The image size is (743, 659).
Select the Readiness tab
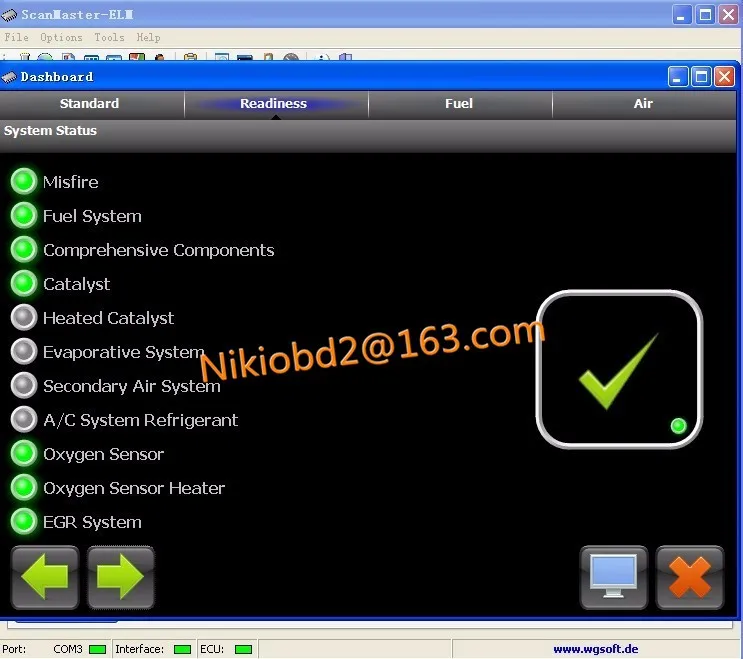click(273, 104)
